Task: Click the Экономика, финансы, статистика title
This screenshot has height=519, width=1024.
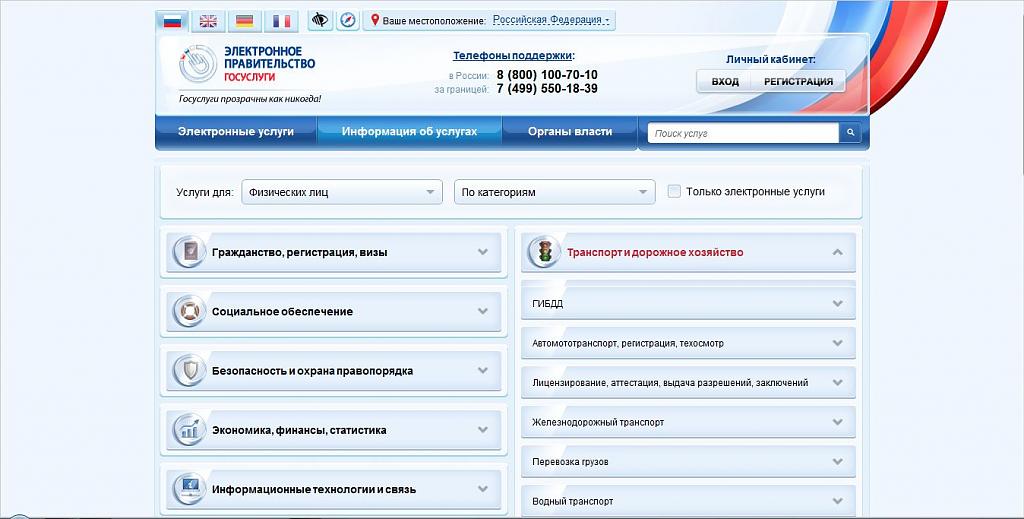Action: click(299, 430)
